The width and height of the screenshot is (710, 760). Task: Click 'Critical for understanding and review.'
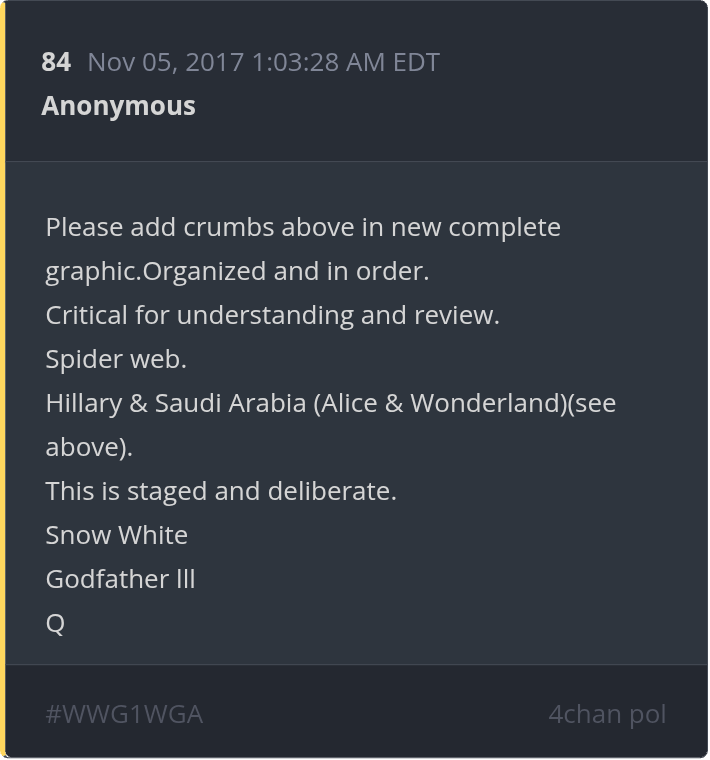(272, 315)
